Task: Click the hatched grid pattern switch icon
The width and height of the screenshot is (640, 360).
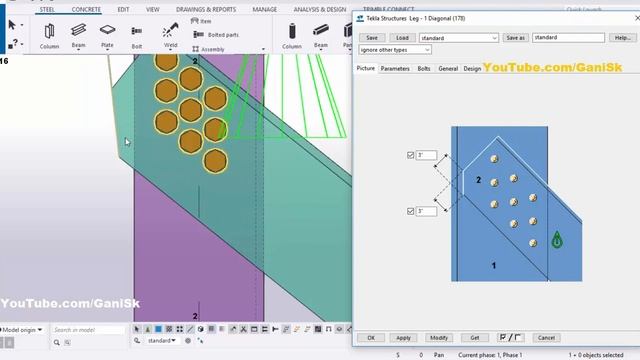Action: point(169,329)
